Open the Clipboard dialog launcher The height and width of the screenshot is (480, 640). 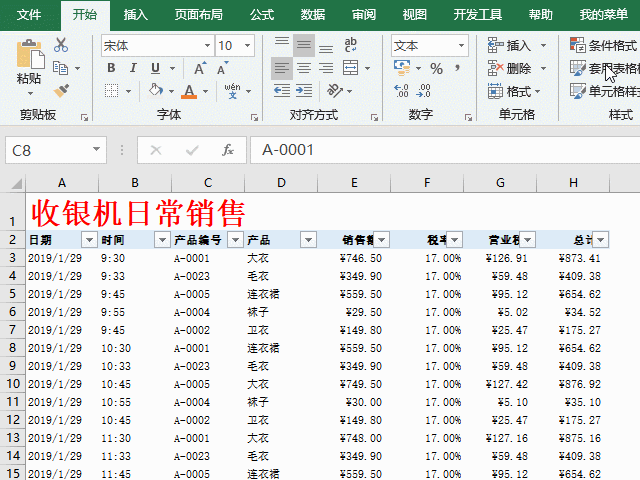84,118
